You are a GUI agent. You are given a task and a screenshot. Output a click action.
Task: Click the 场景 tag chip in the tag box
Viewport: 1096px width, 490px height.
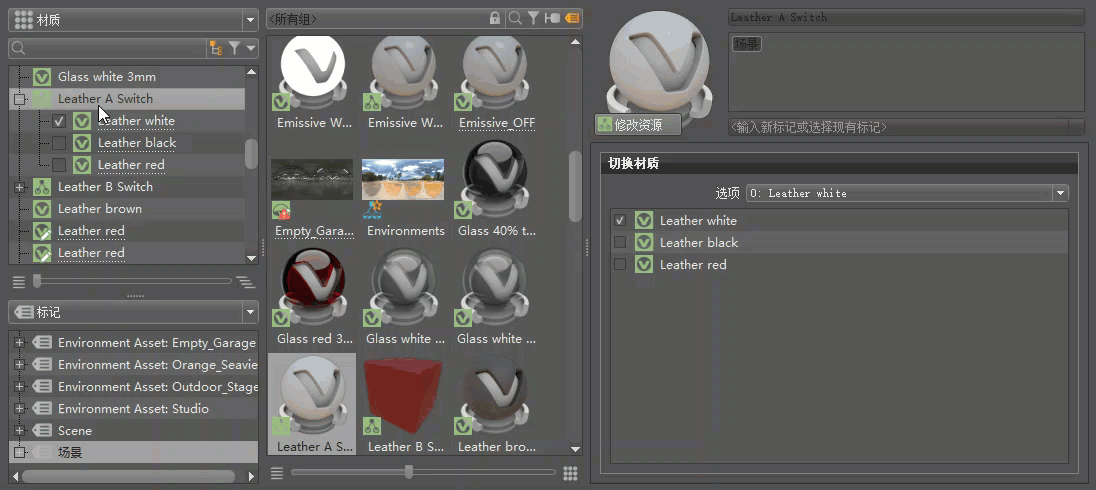pos(747,44)
